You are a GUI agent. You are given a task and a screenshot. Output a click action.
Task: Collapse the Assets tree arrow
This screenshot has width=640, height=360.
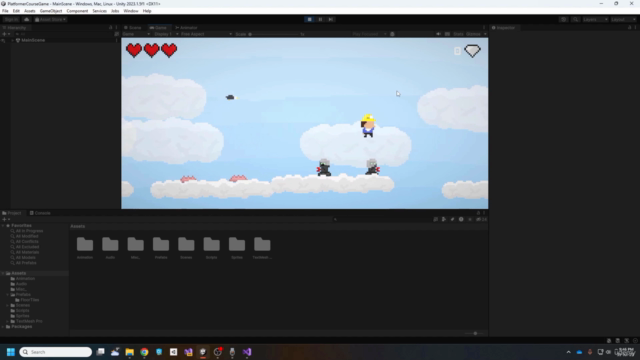(3, 273)
